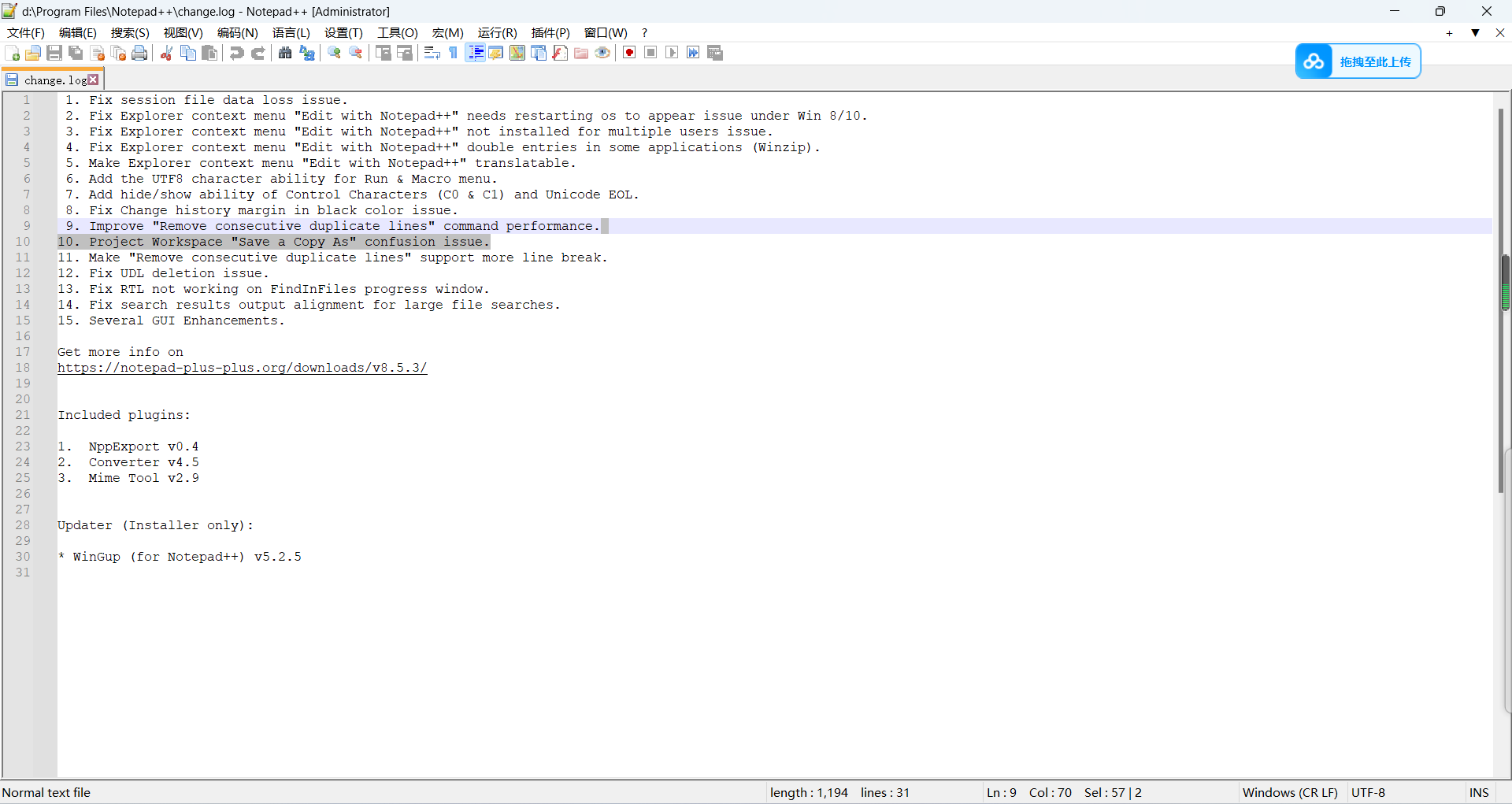Click the Cut scissors icon
This screenshot has height=804, width=1512.
pos(167,53)
